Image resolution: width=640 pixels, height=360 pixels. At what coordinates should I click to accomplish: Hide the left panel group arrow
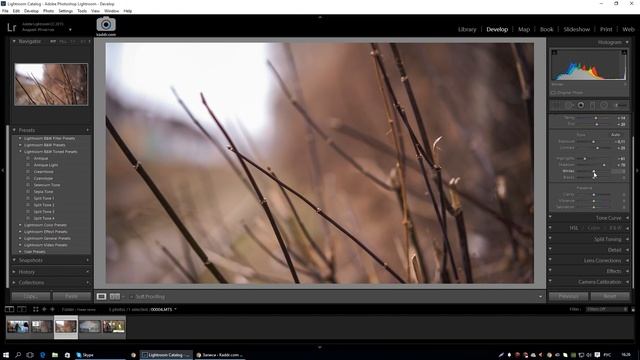(x=3, y=170)
